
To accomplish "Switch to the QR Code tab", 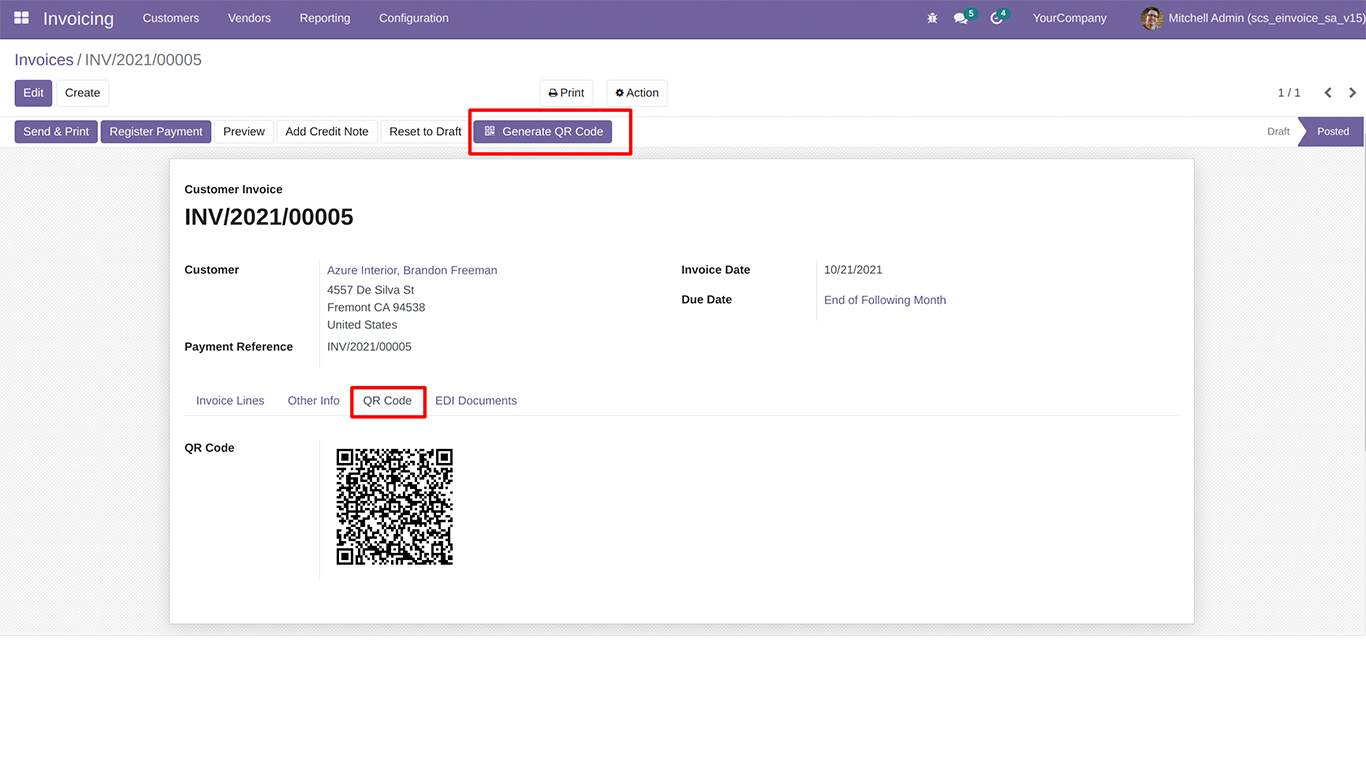I will [387, 401].
